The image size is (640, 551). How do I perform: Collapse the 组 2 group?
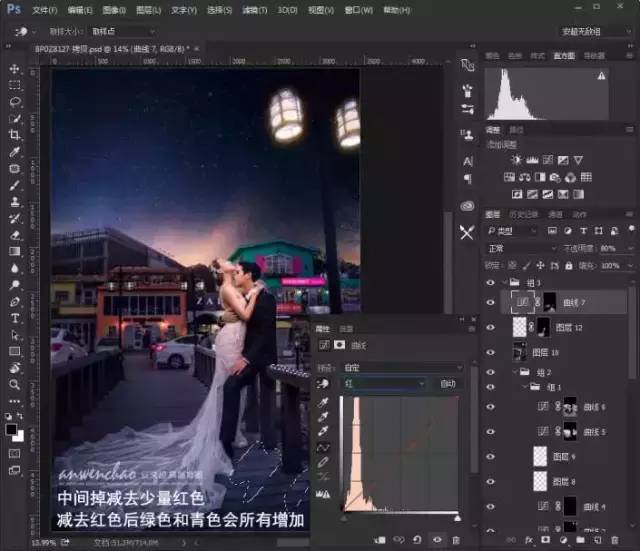[515, 371]
